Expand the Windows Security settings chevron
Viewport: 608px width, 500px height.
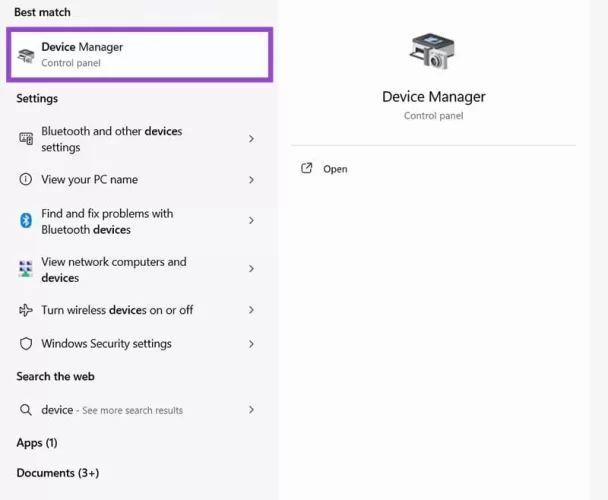pos(251,344)
